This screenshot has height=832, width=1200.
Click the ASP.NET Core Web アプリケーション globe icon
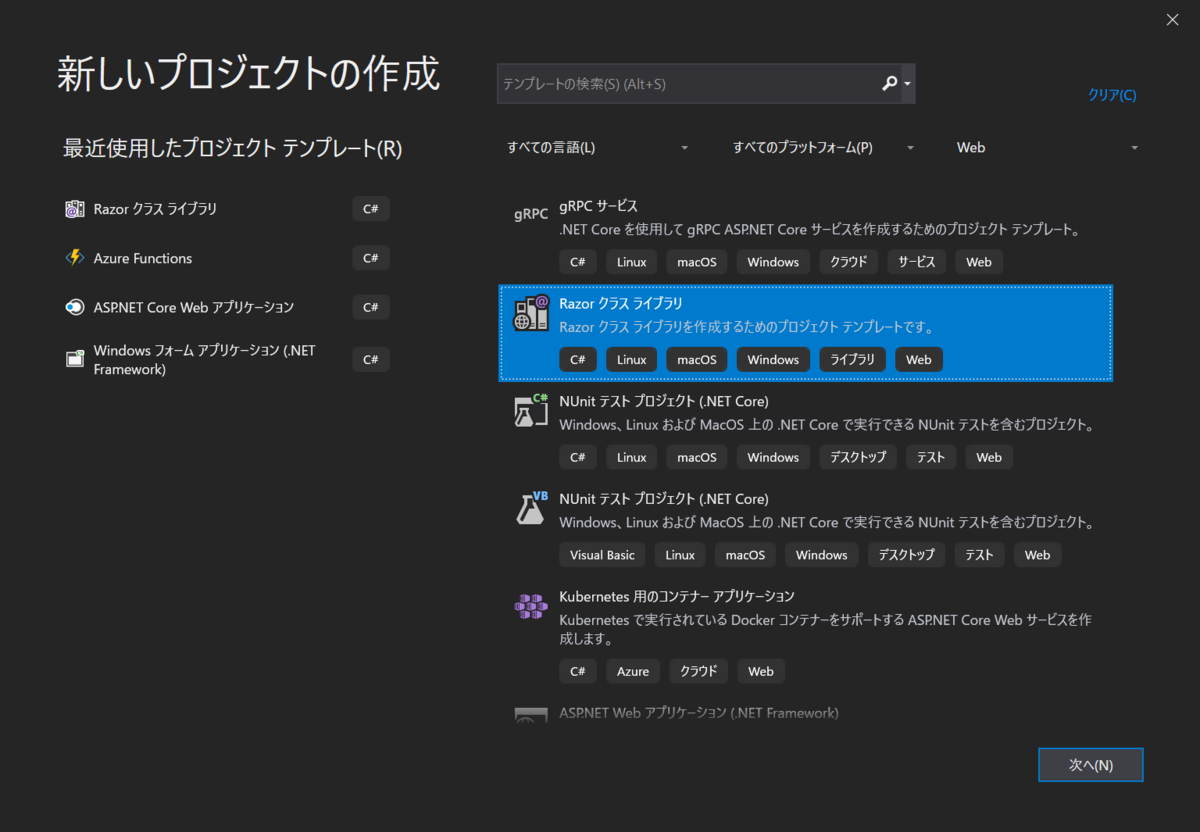[75, 307]
